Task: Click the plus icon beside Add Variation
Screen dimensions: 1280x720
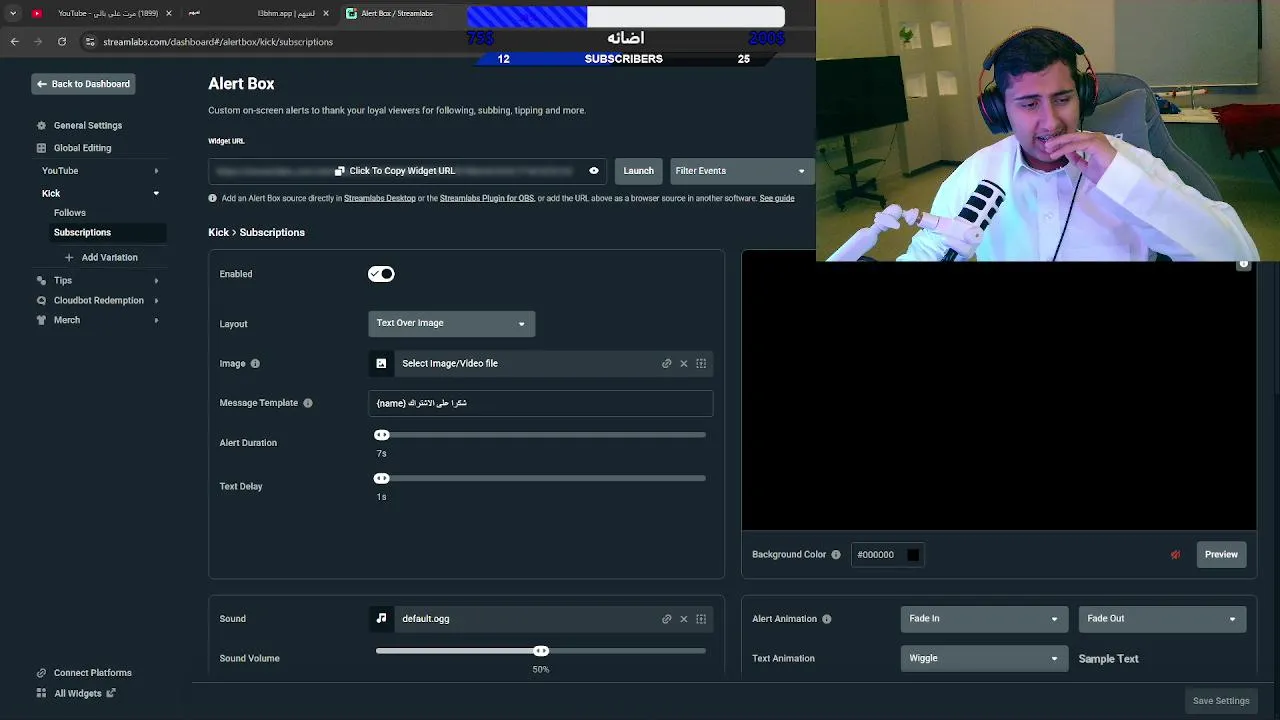Action: [x=69, y=258]
